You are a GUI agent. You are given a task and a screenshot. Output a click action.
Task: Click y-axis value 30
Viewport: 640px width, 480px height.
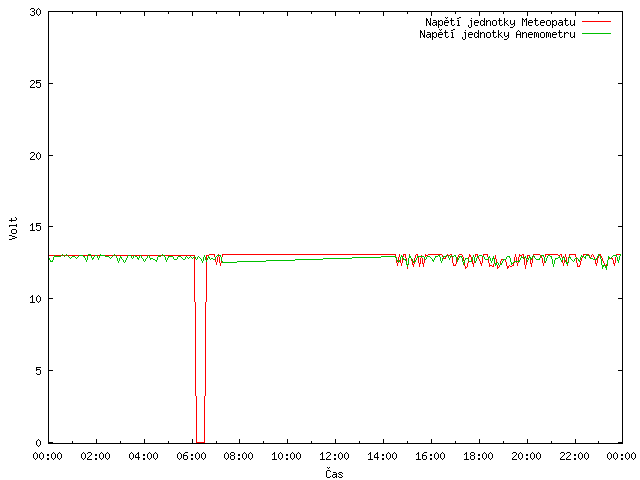point(36,12)
